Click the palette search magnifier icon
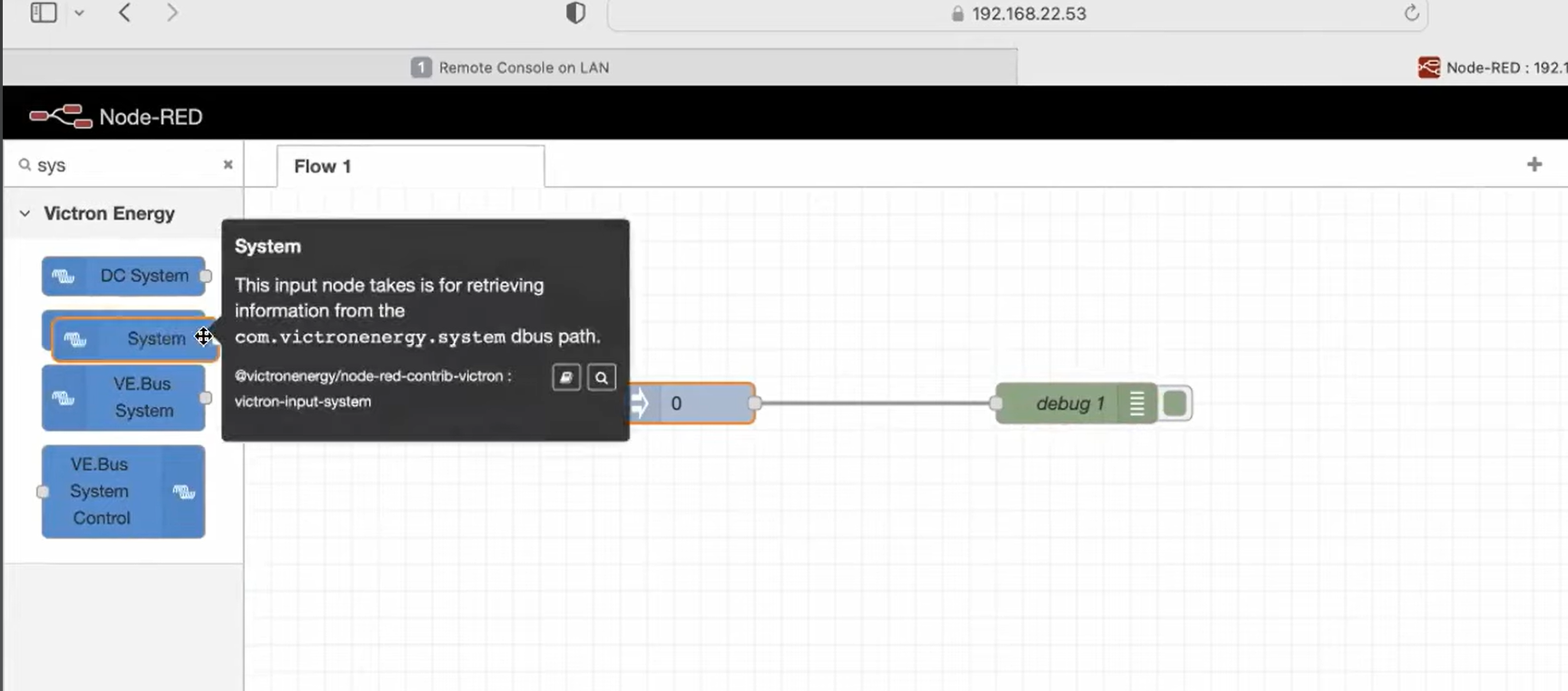 (x=24, y=164)
